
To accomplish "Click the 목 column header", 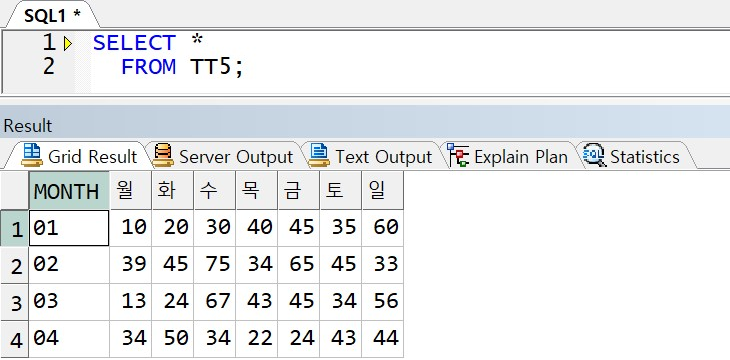I will tap(257, 190).
